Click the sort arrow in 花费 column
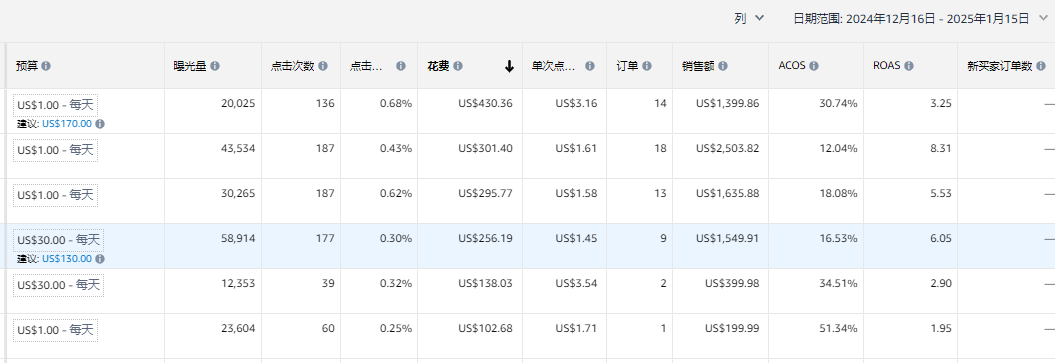This screenshot has width=1055, height=363. 509,66
